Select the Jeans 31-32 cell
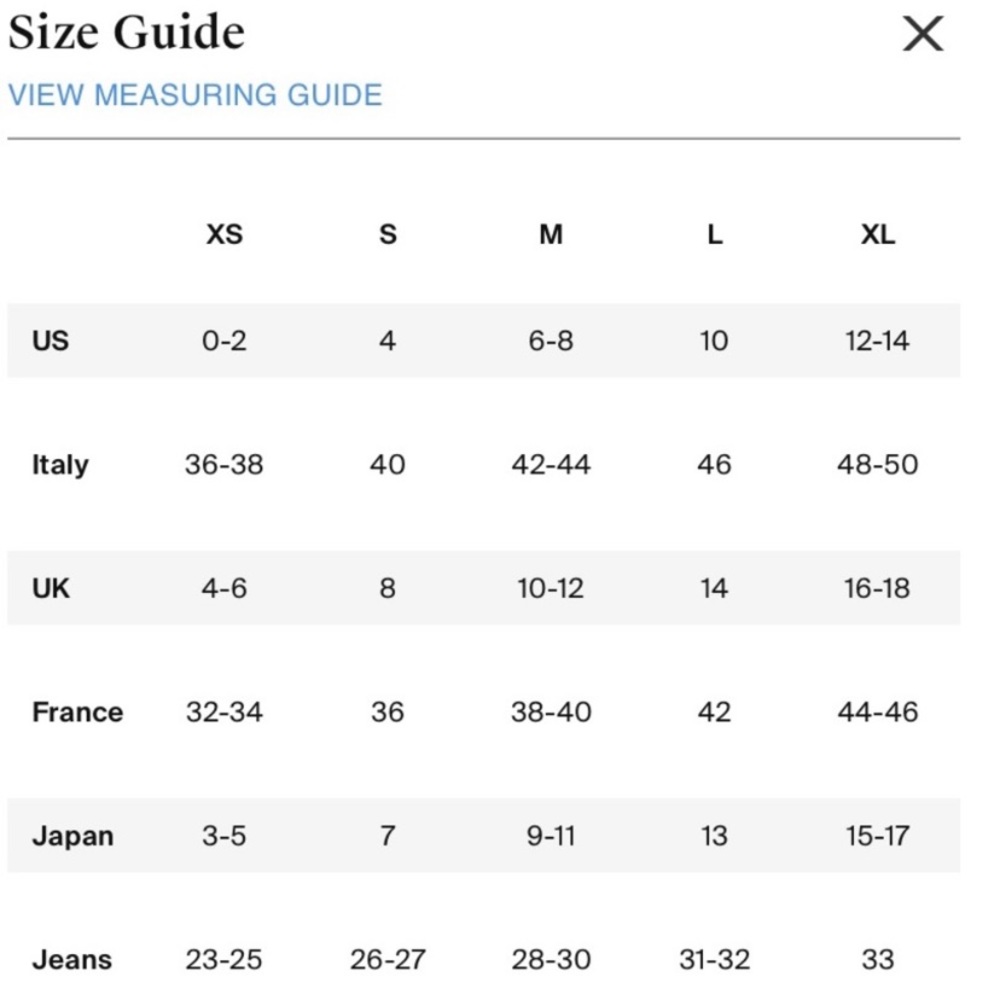 click(x=714, y=960)
